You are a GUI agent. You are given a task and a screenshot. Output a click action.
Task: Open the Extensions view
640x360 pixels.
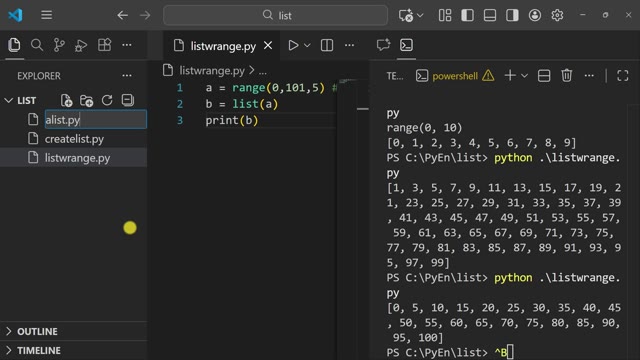104,45
